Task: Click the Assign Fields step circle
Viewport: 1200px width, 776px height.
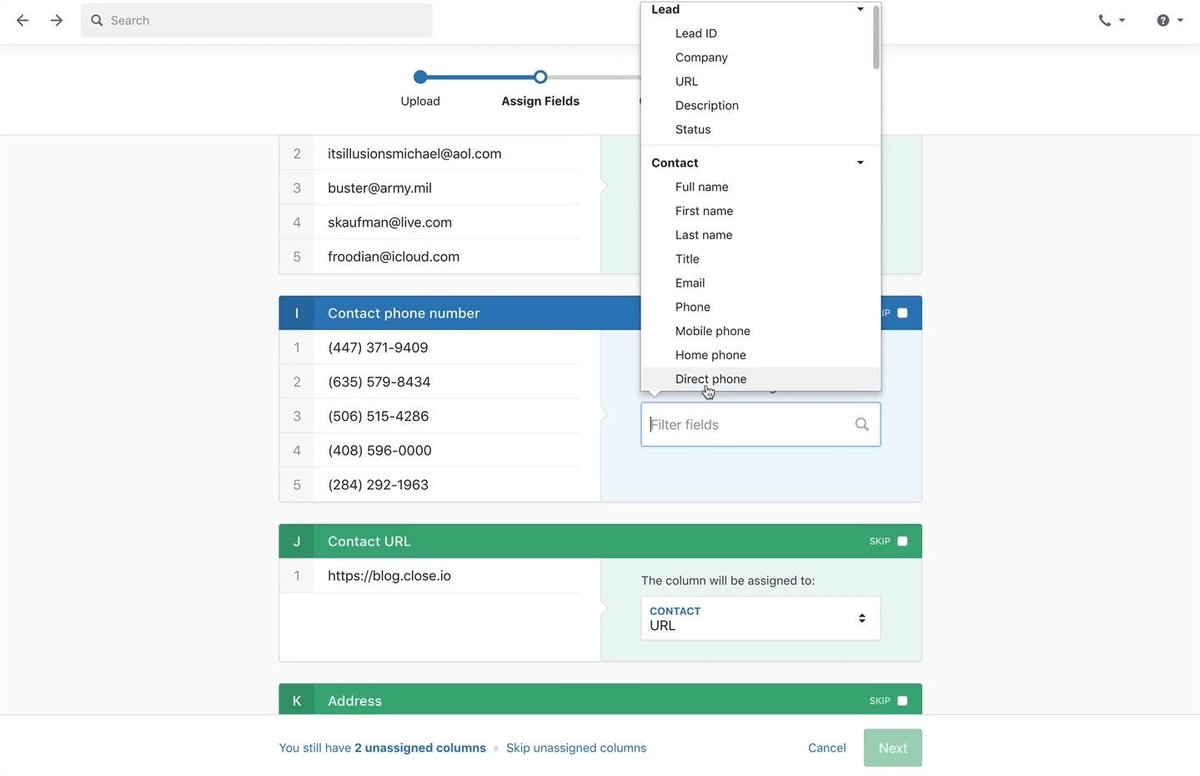Action: point(540,77)
